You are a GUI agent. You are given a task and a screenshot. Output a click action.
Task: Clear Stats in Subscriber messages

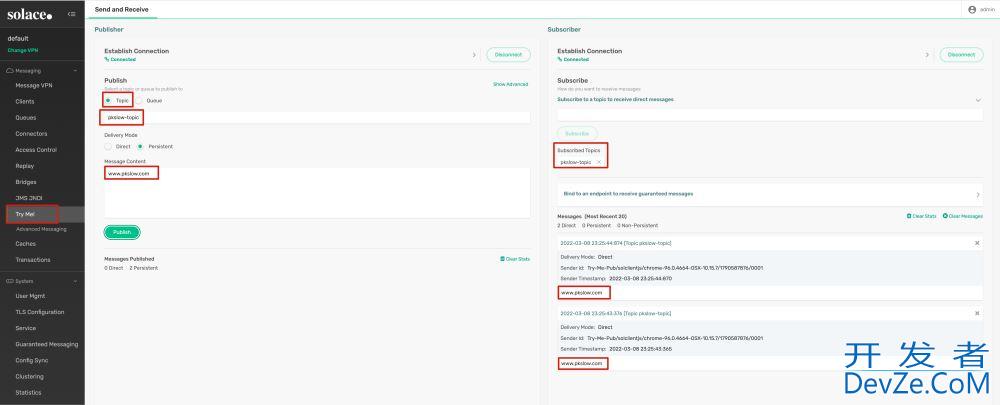coord(922,216)
